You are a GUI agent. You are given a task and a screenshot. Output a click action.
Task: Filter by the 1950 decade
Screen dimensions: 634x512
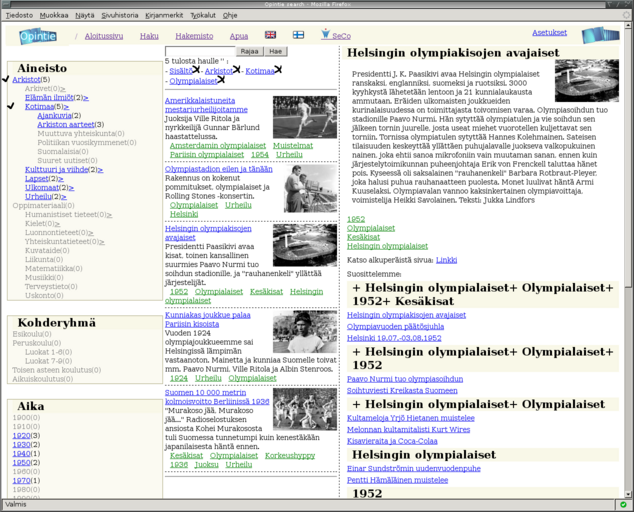tap(21, 463)
